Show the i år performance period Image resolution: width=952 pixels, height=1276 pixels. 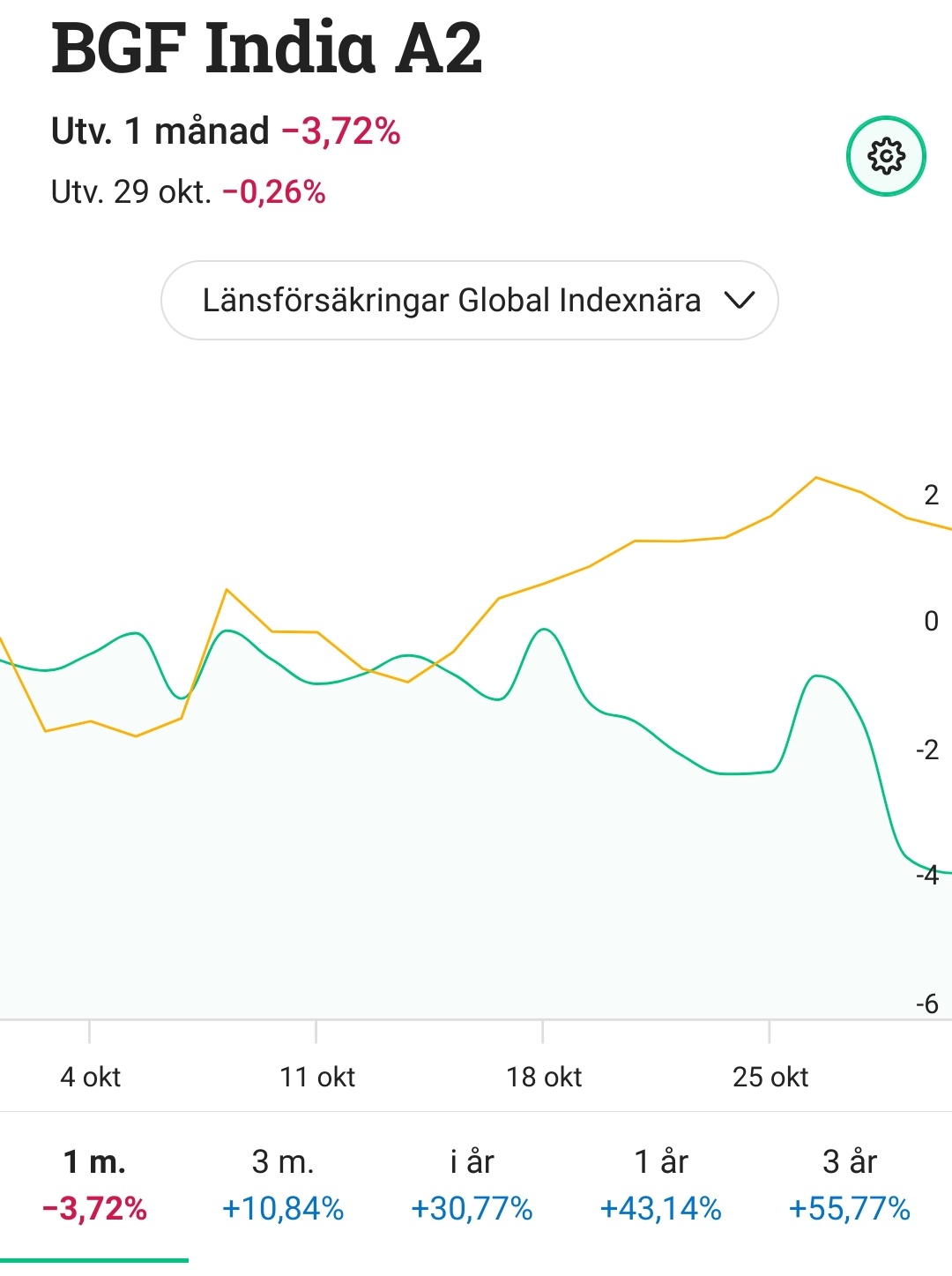[472, 1183]
